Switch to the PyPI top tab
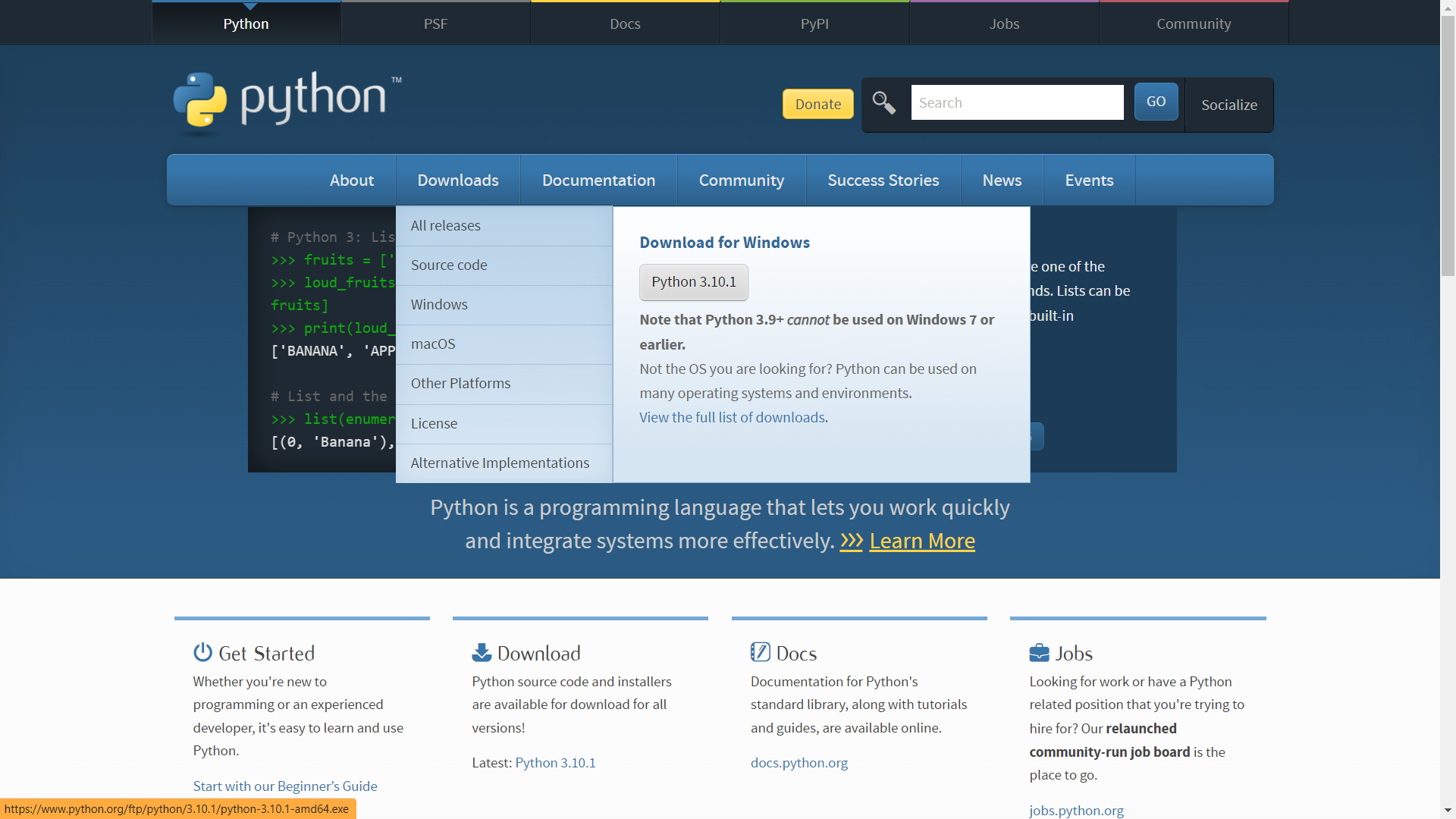 pyautogui.click(x=814, y=24)
